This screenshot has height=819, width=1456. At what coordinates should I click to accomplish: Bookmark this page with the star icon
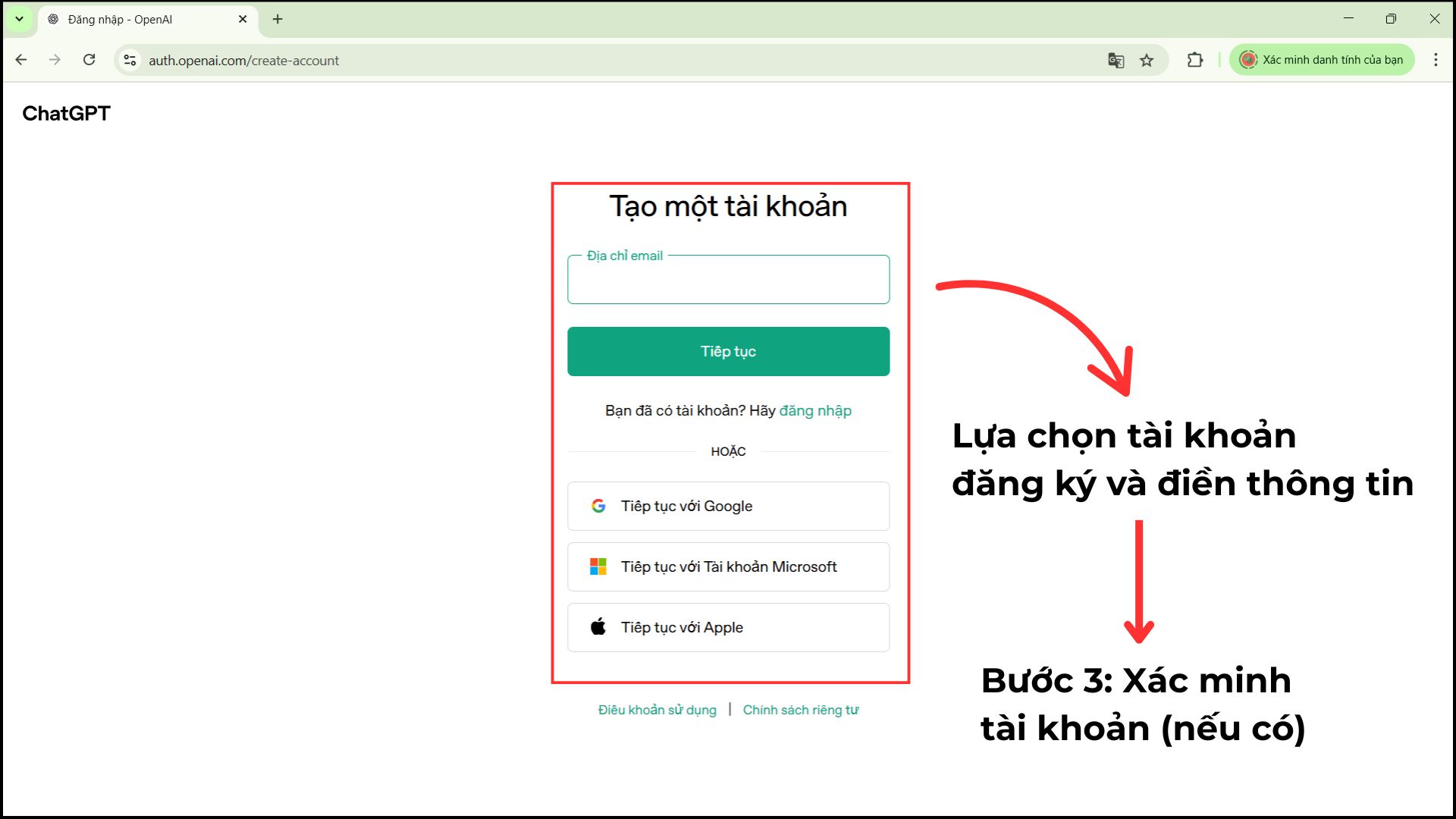pos(1147,60)
